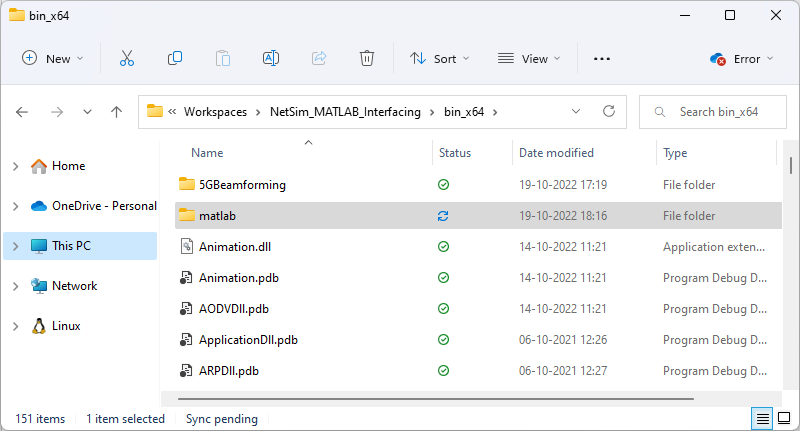Click the folder icon in address bar

pyautogui.click(x=155, y=111)
